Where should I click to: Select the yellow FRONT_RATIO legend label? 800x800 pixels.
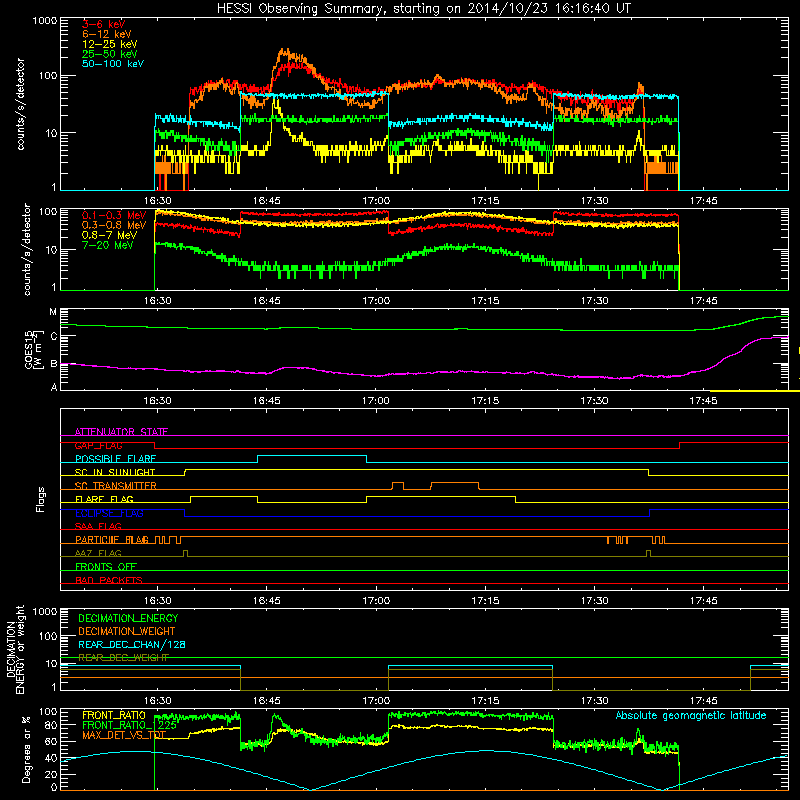pyautogui.click(x=114, y=716)
